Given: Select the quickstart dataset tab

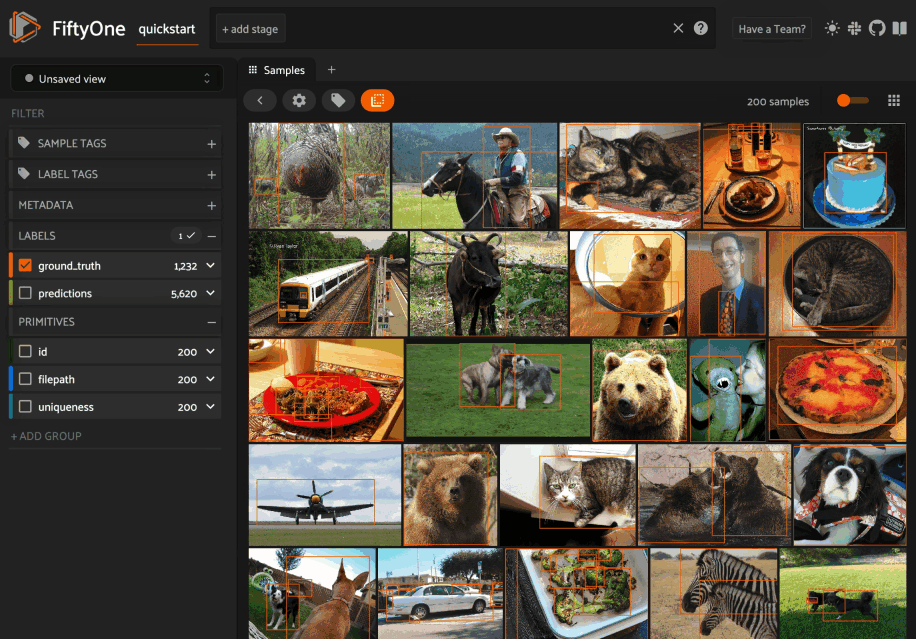Looking at the screenshot, I should pyautogui.click(x=166, y=29).
